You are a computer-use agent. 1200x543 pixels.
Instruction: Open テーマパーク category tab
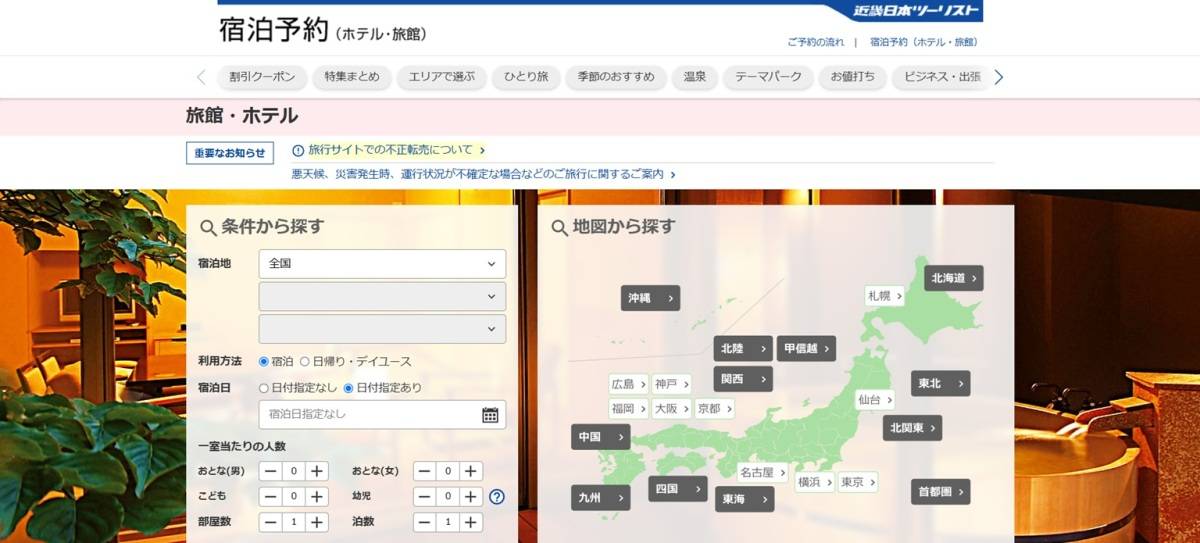[x=768, y=77]
